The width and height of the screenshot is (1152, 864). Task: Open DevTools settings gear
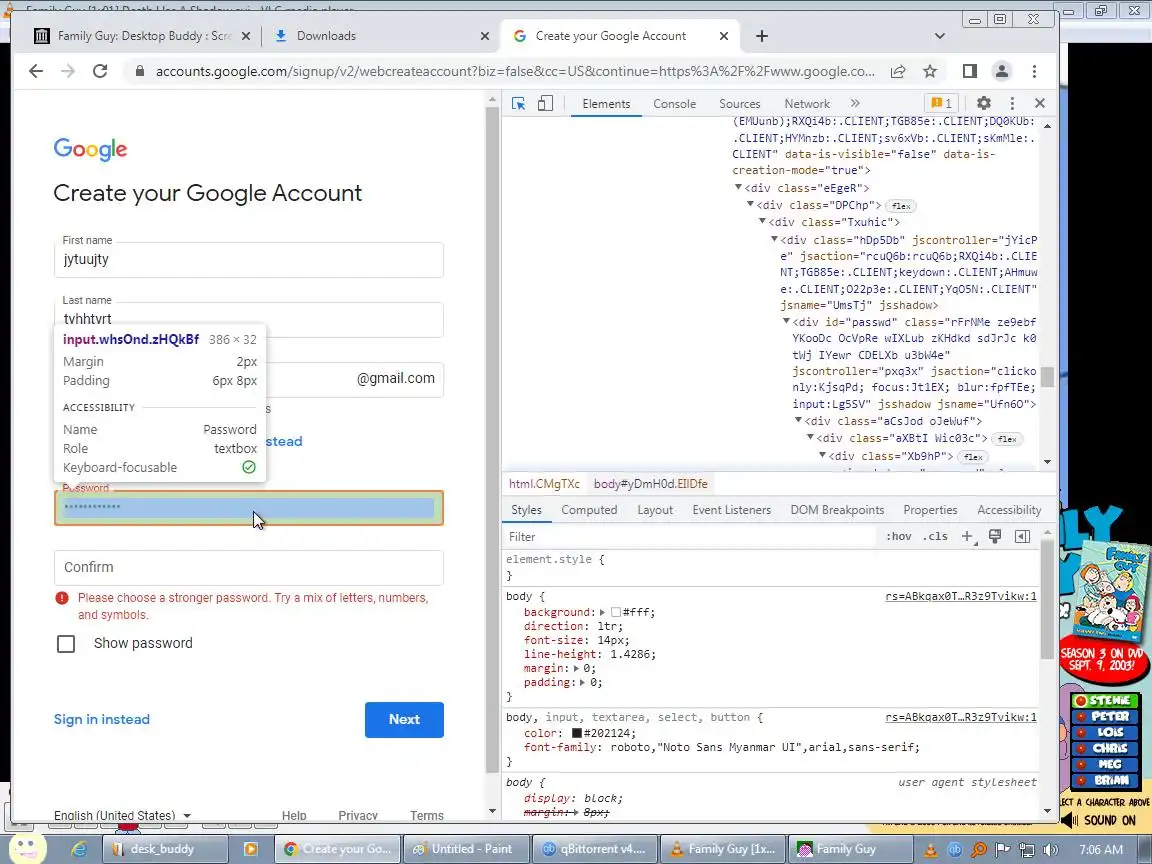(x=984, y=104)
